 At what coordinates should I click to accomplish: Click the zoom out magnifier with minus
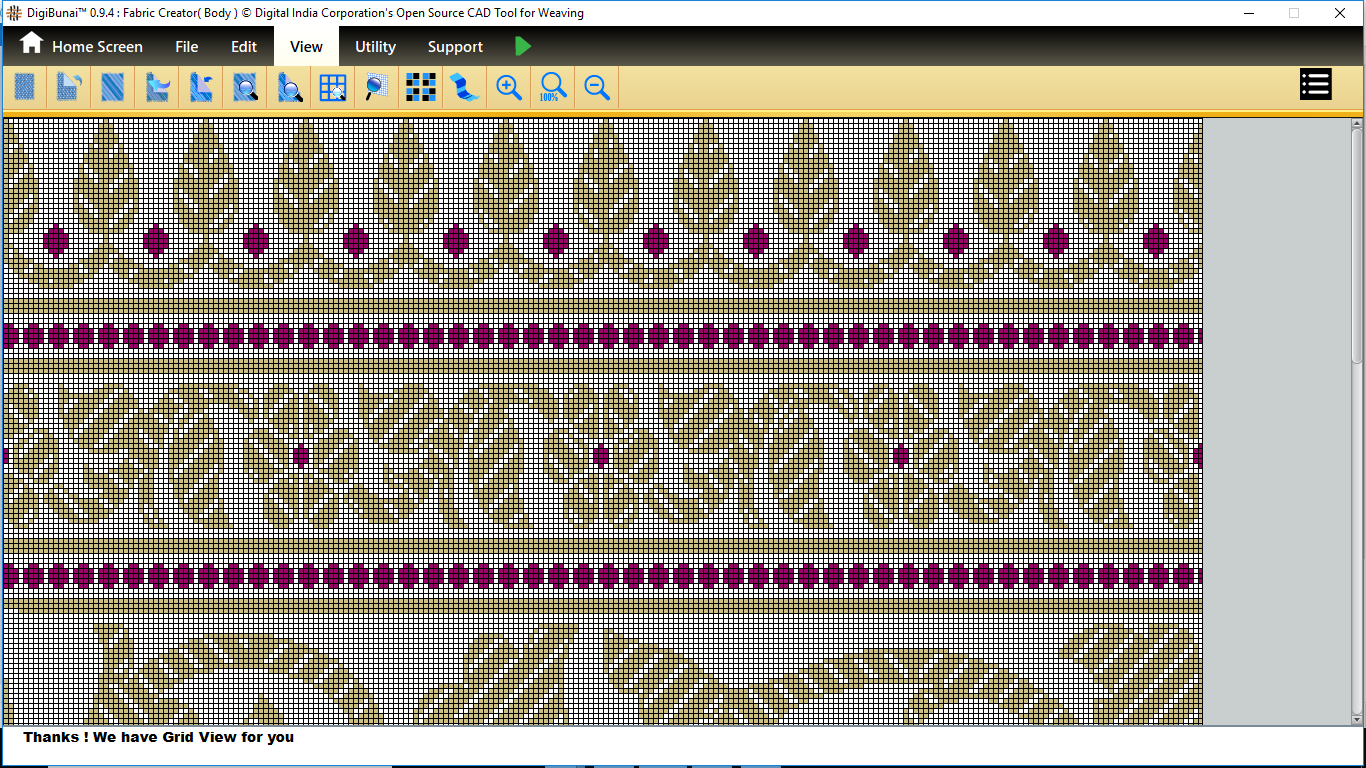pos(597,88)
